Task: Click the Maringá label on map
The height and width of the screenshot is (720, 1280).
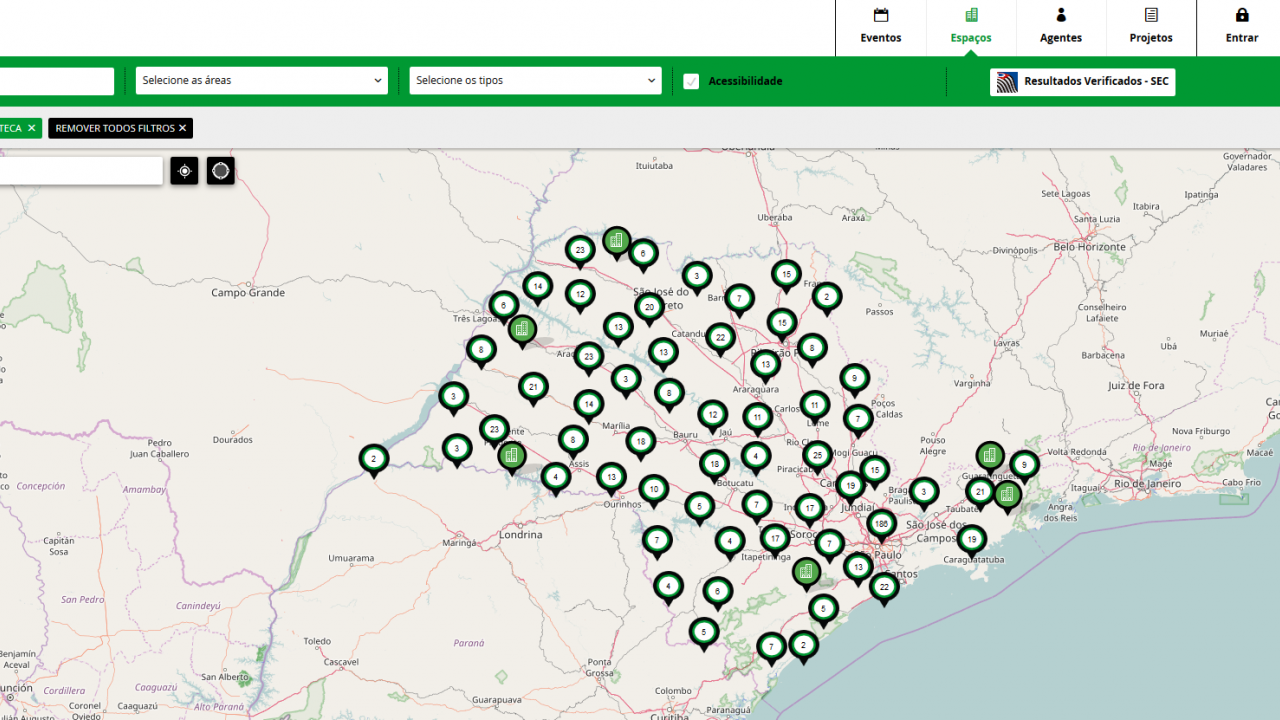Action: click(x=459, y=543)
